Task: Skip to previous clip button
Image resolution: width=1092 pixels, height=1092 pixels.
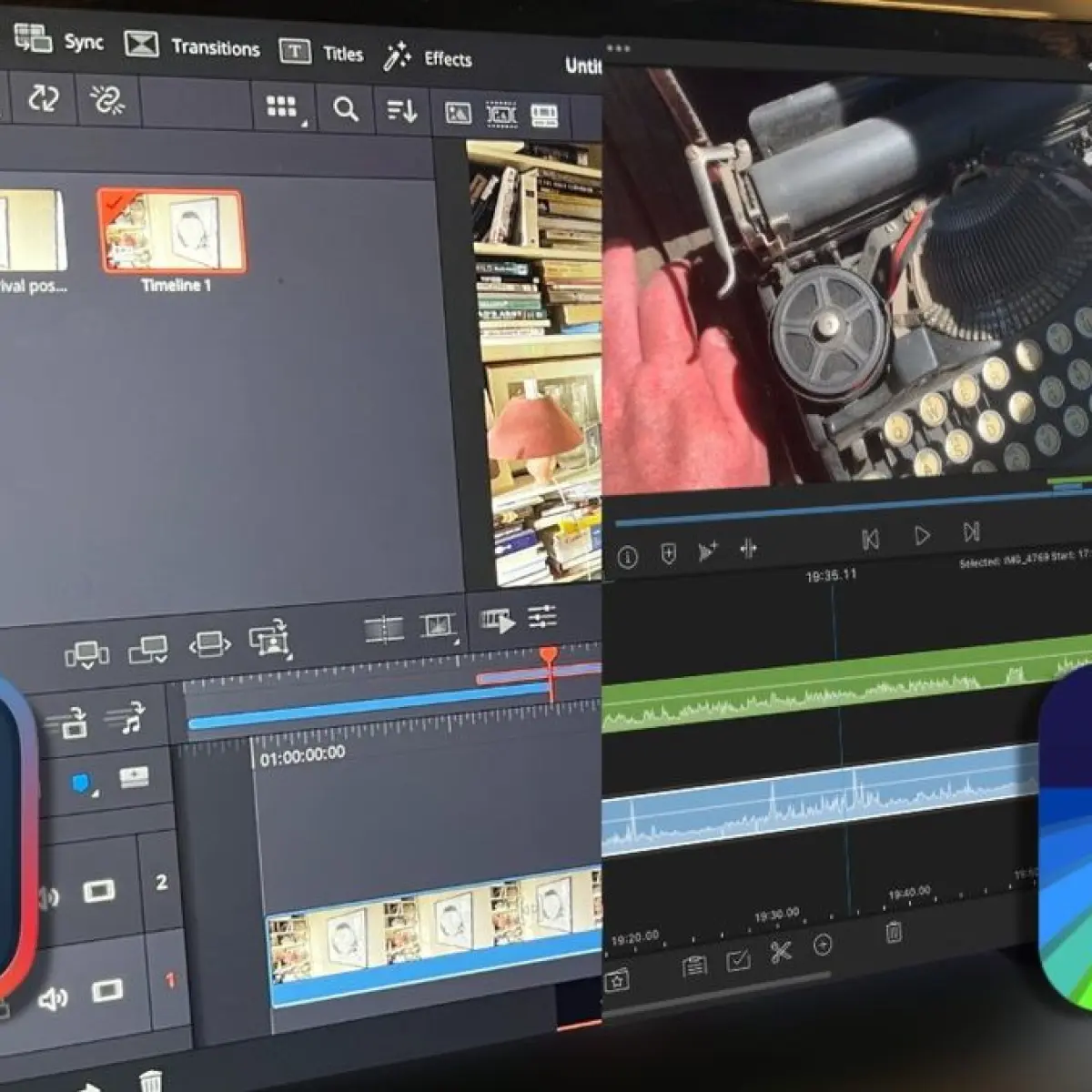Action: 870,540
